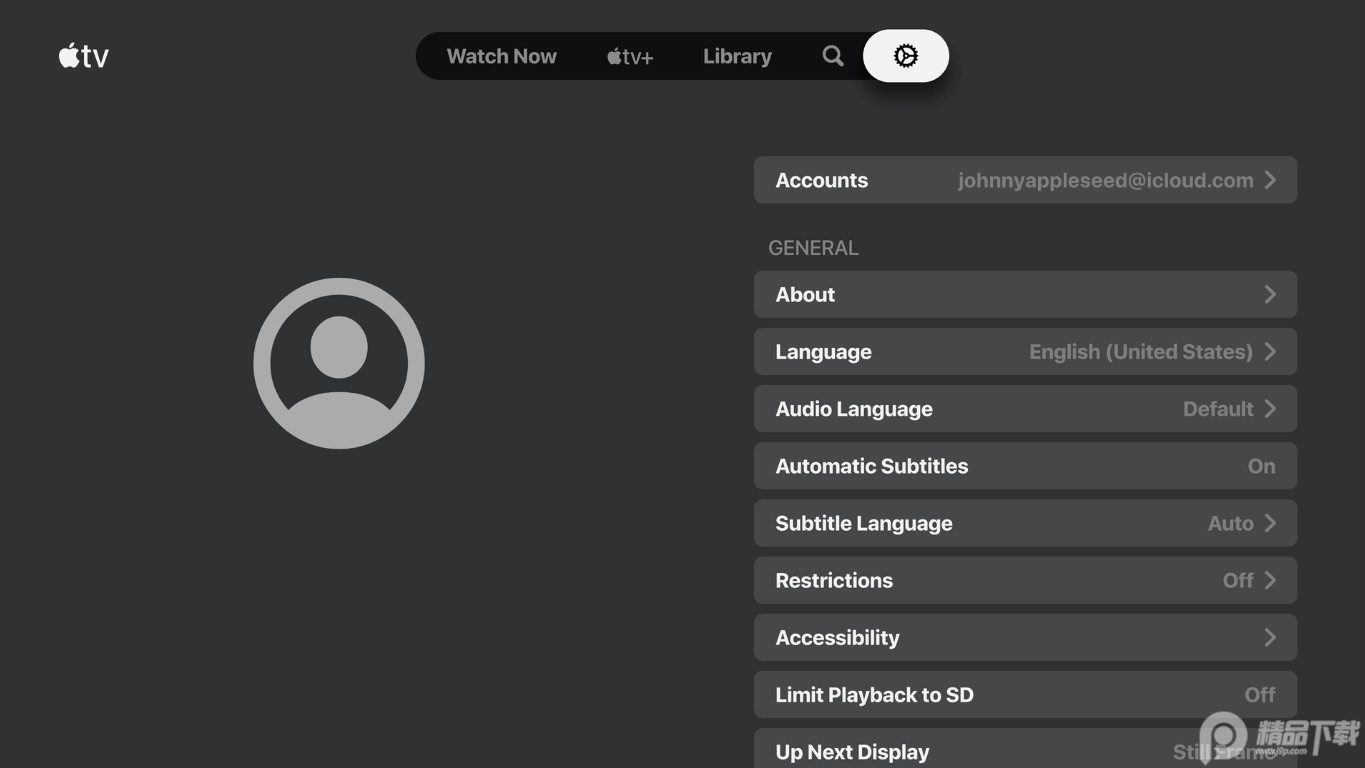Open the Subtitle Language chevron
This screenshot has width=1365, height=768.
[1270, 523]
